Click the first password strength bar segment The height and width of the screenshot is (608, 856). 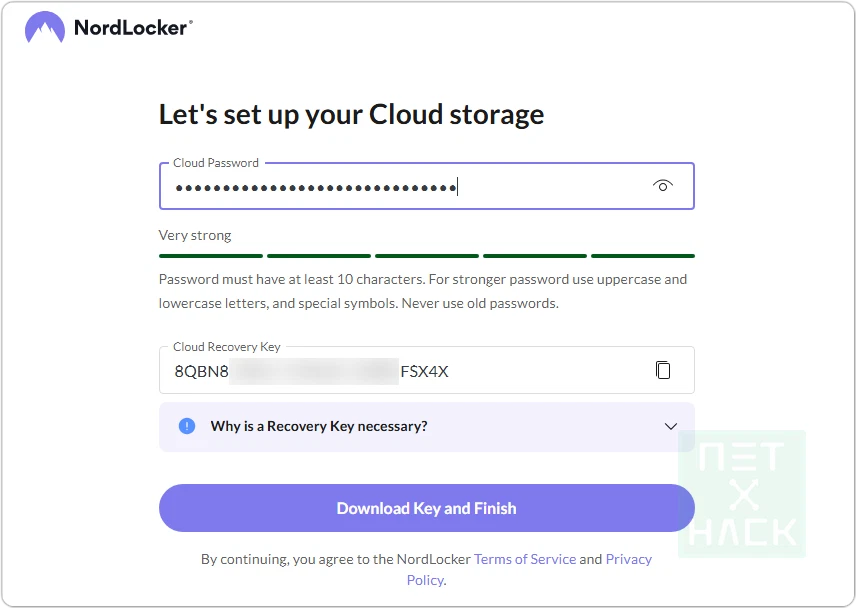pyautogui.click(x=211, y=256)
